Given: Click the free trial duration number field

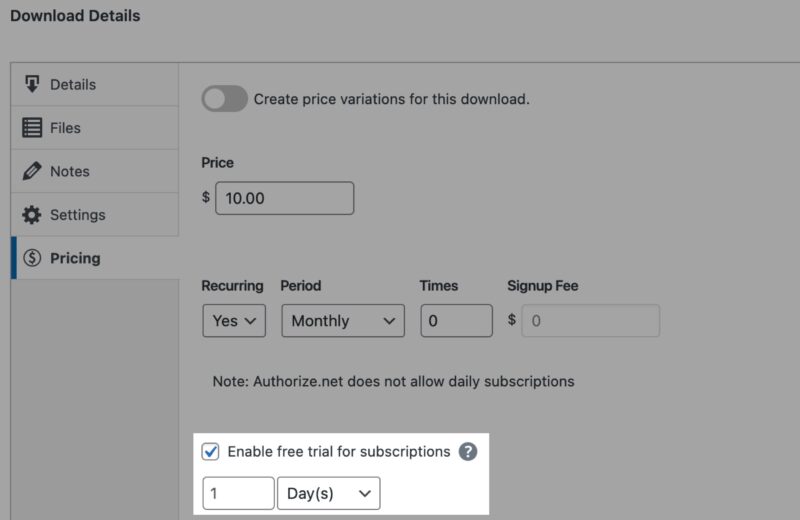Looking at the screenshot, I should (238, 494).
